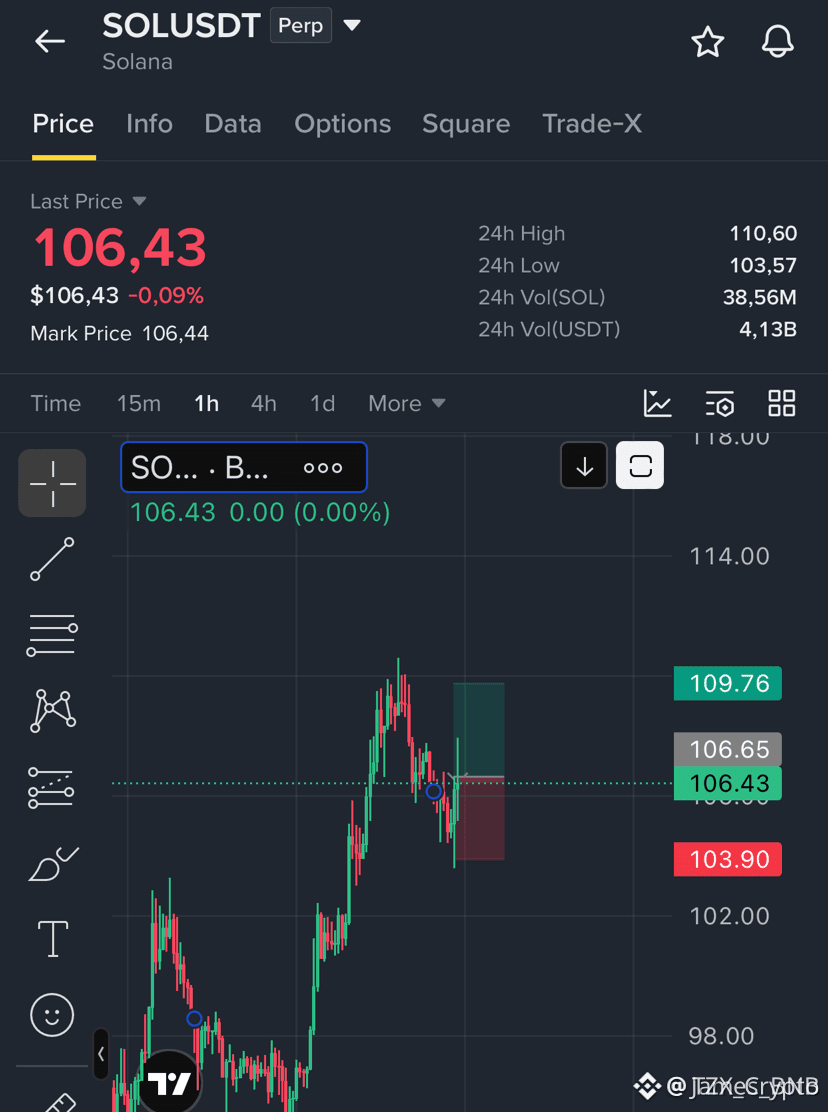The height and width of the screenshot is (1112, 828).
Task: Go back with the left arrow
Action: pos(50,42)
